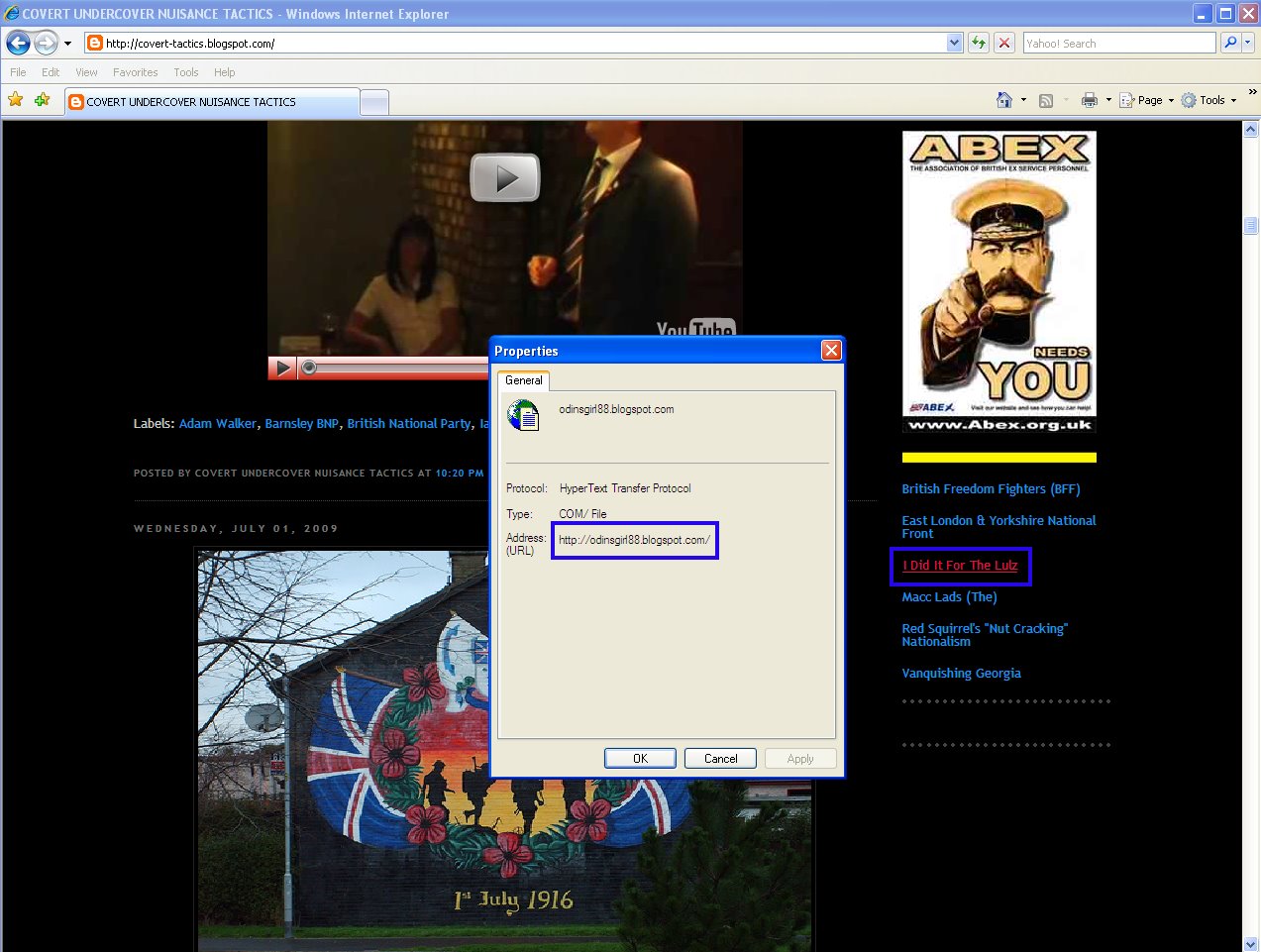Click the video seek slider handle
The height and width of the screenshot is (952, 1261).
(309, 368)
